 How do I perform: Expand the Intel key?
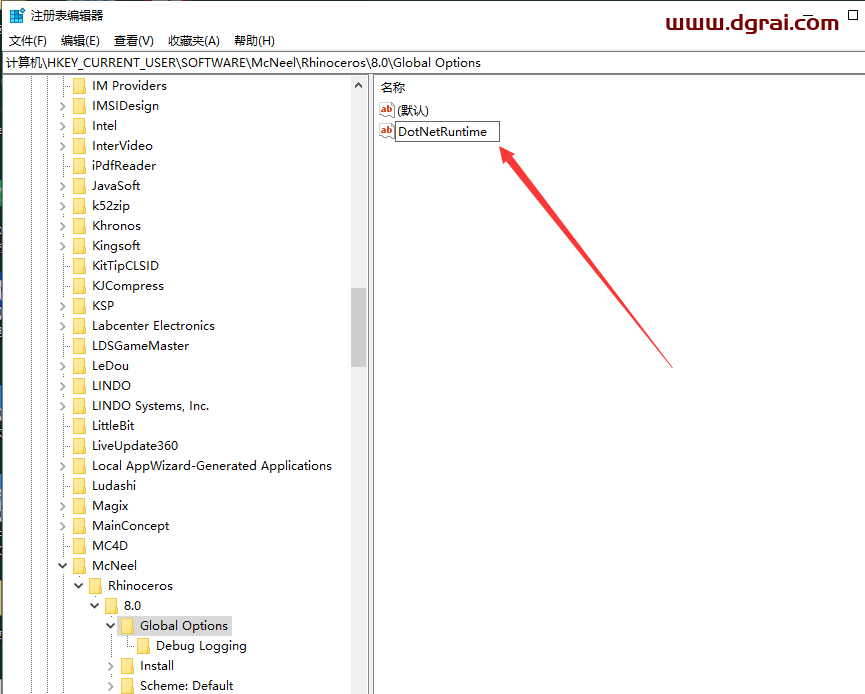tap(62, 126)
